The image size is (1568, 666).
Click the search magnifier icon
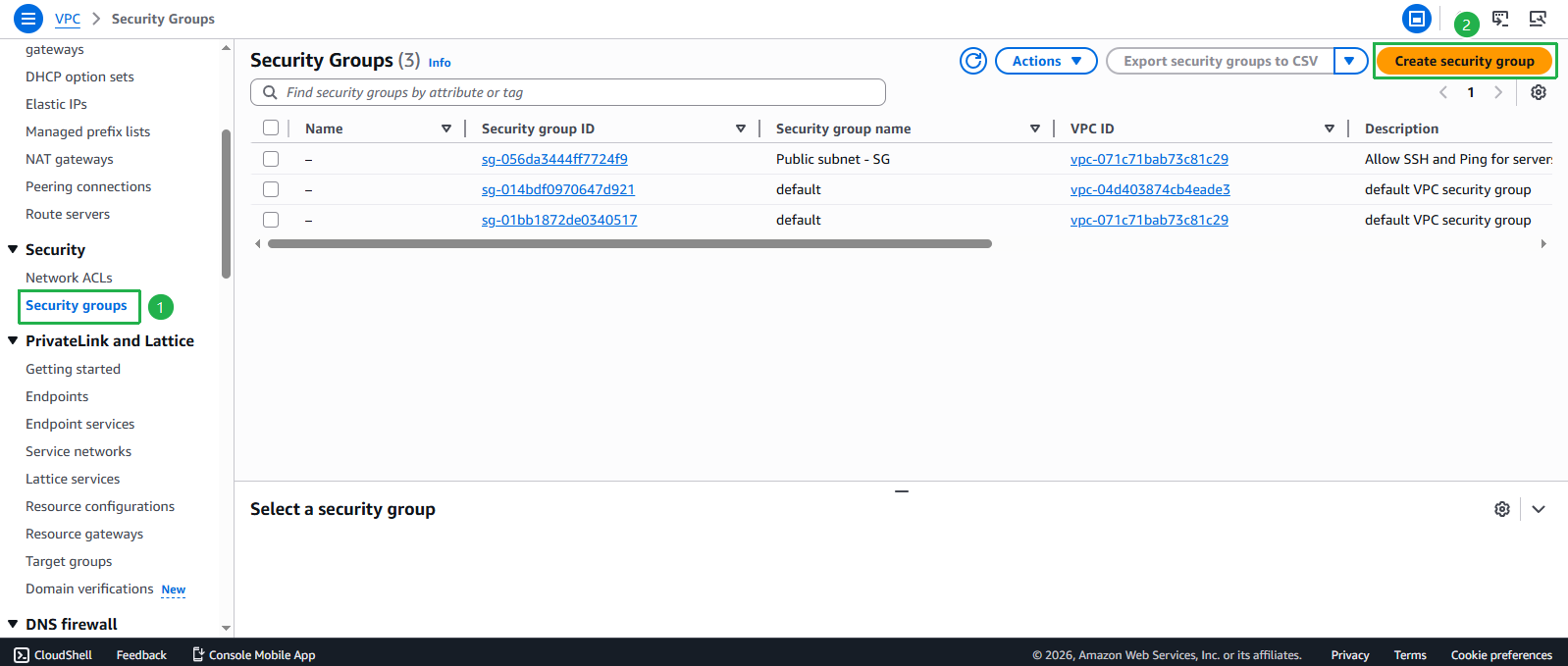pyautogui.click(x=270, y=92)
